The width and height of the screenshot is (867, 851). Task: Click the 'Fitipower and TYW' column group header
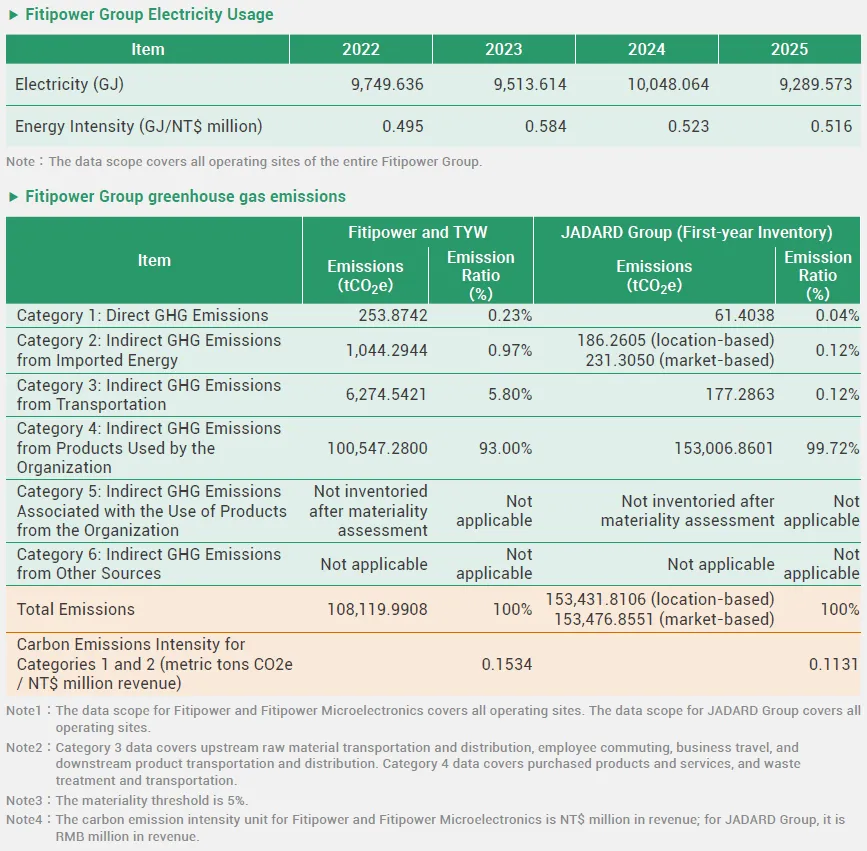(x=417, y=232)
